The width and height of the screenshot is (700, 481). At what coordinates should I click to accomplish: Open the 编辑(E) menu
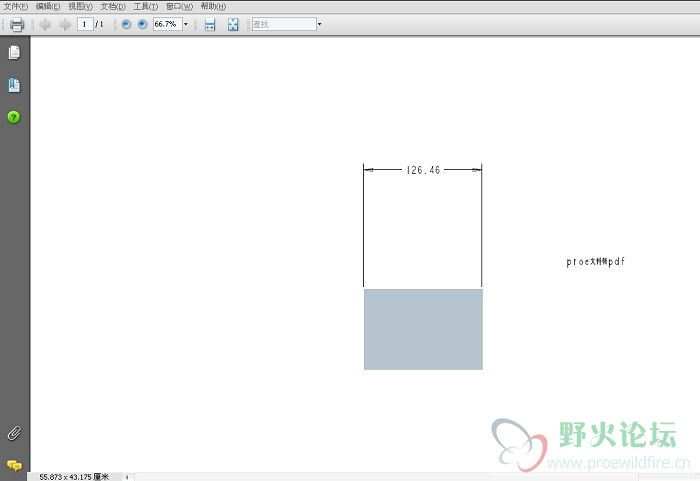48,6
